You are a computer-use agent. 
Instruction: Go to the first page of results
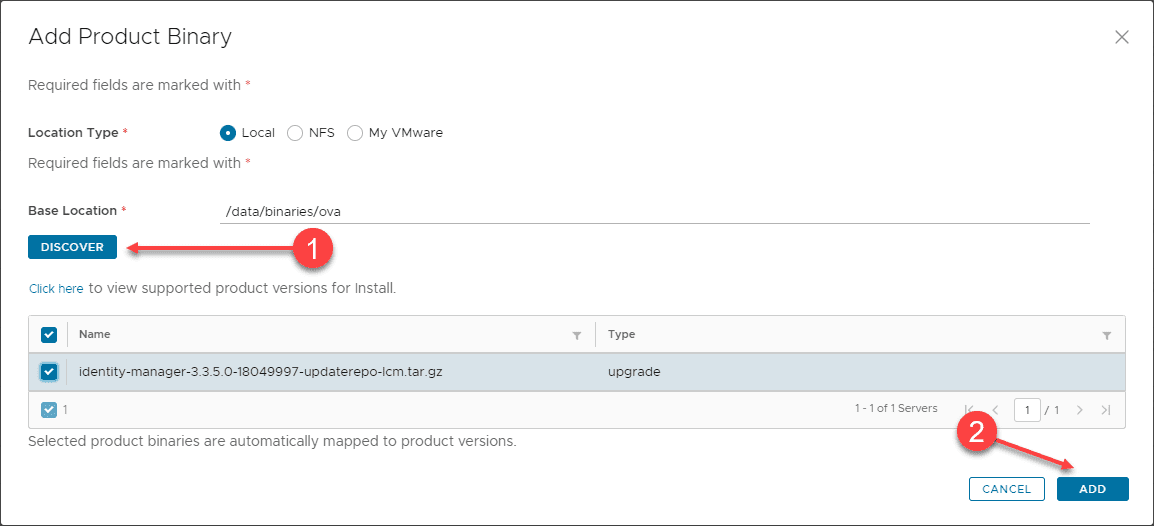point(969,410)
